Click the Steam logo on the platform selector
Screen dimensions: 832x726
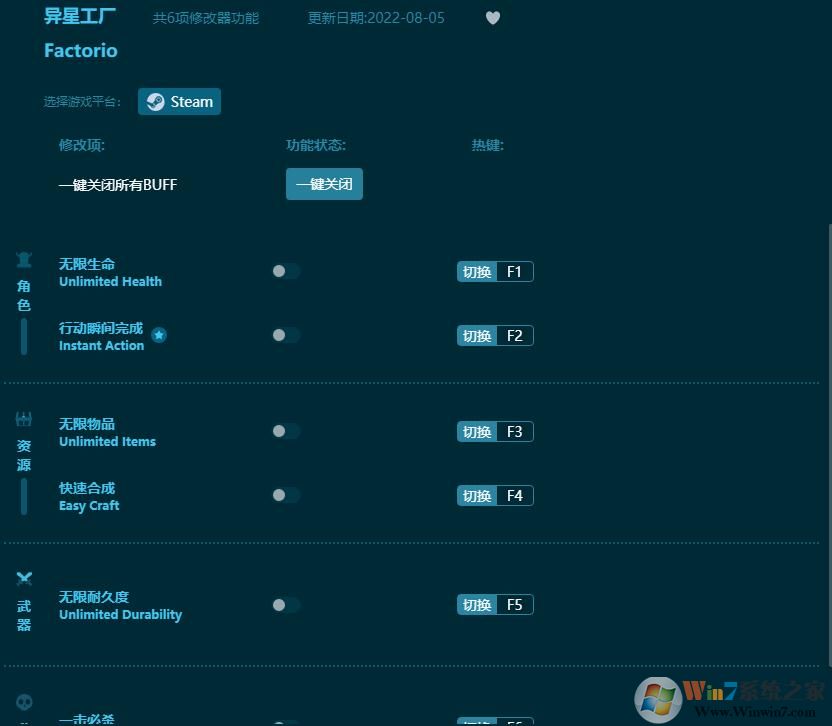point(156,101)
